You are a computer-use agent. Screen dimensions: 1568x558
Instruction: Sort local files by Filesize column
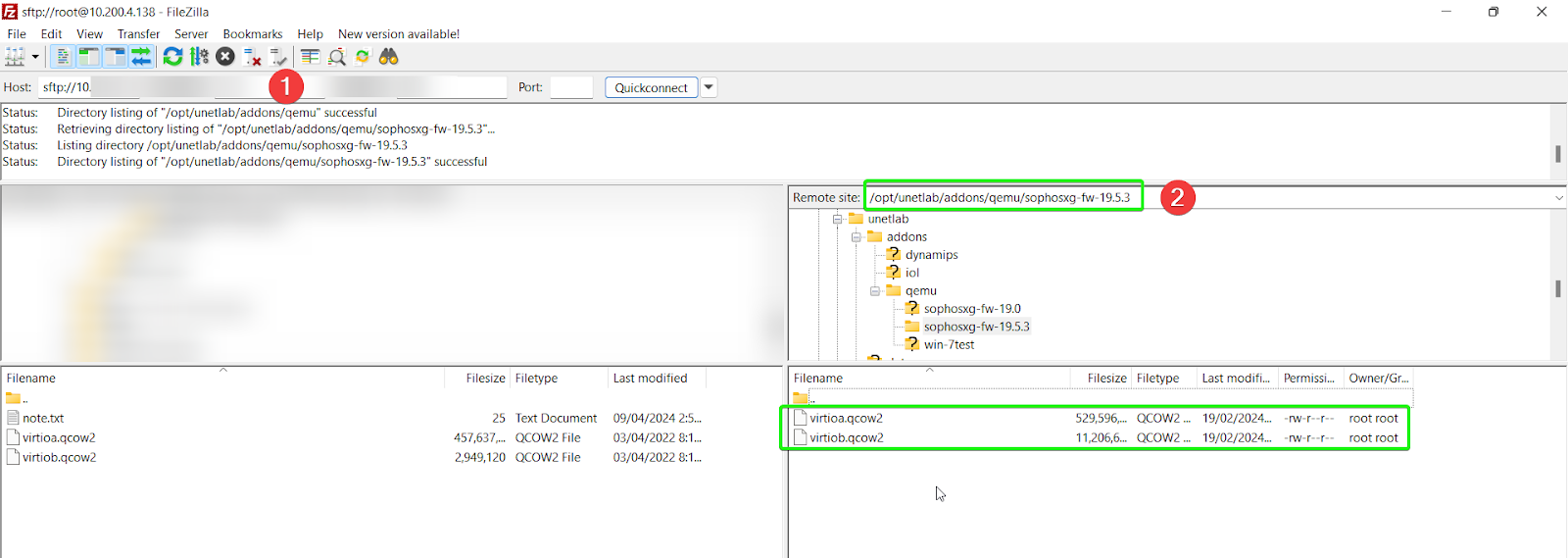pos(476,378)
